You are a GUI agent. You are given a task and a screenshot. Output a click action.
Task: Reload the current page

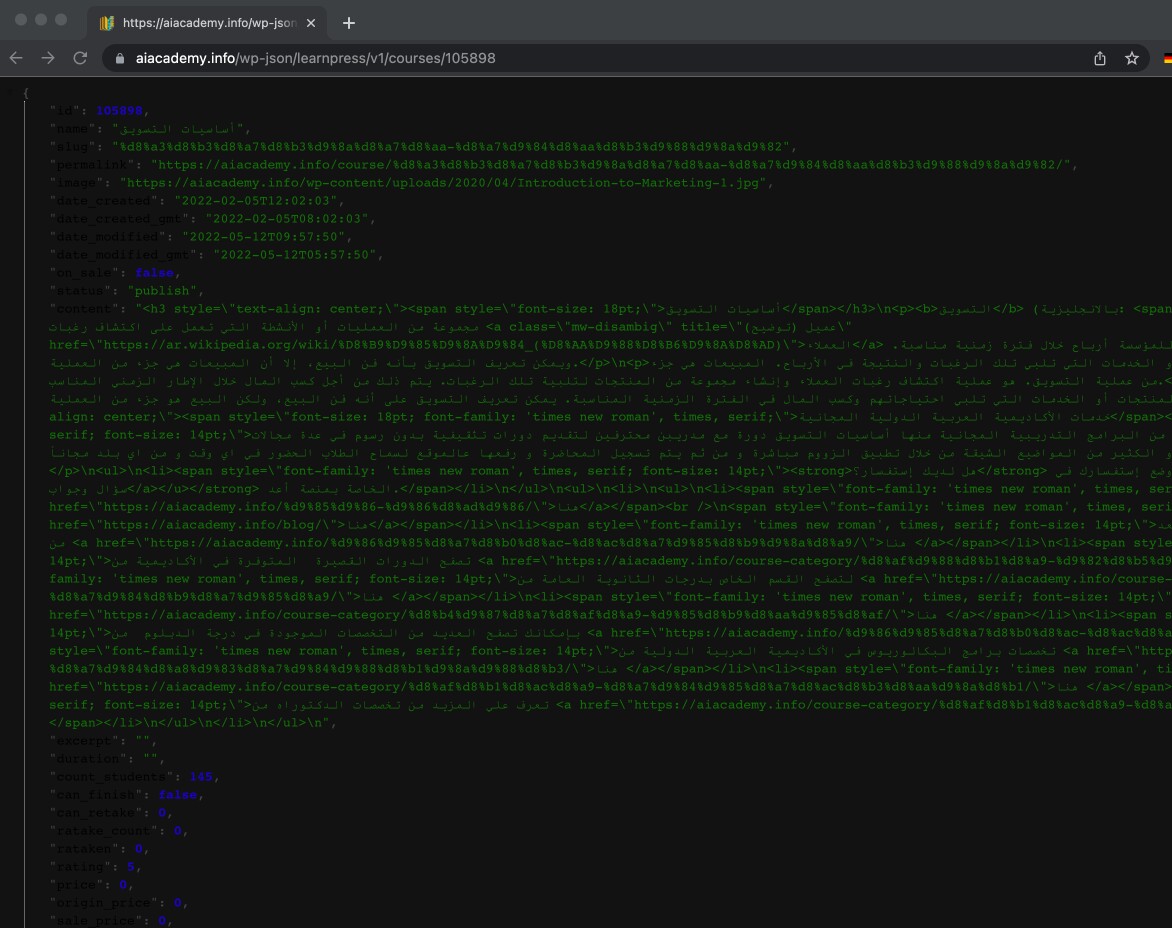81,59
